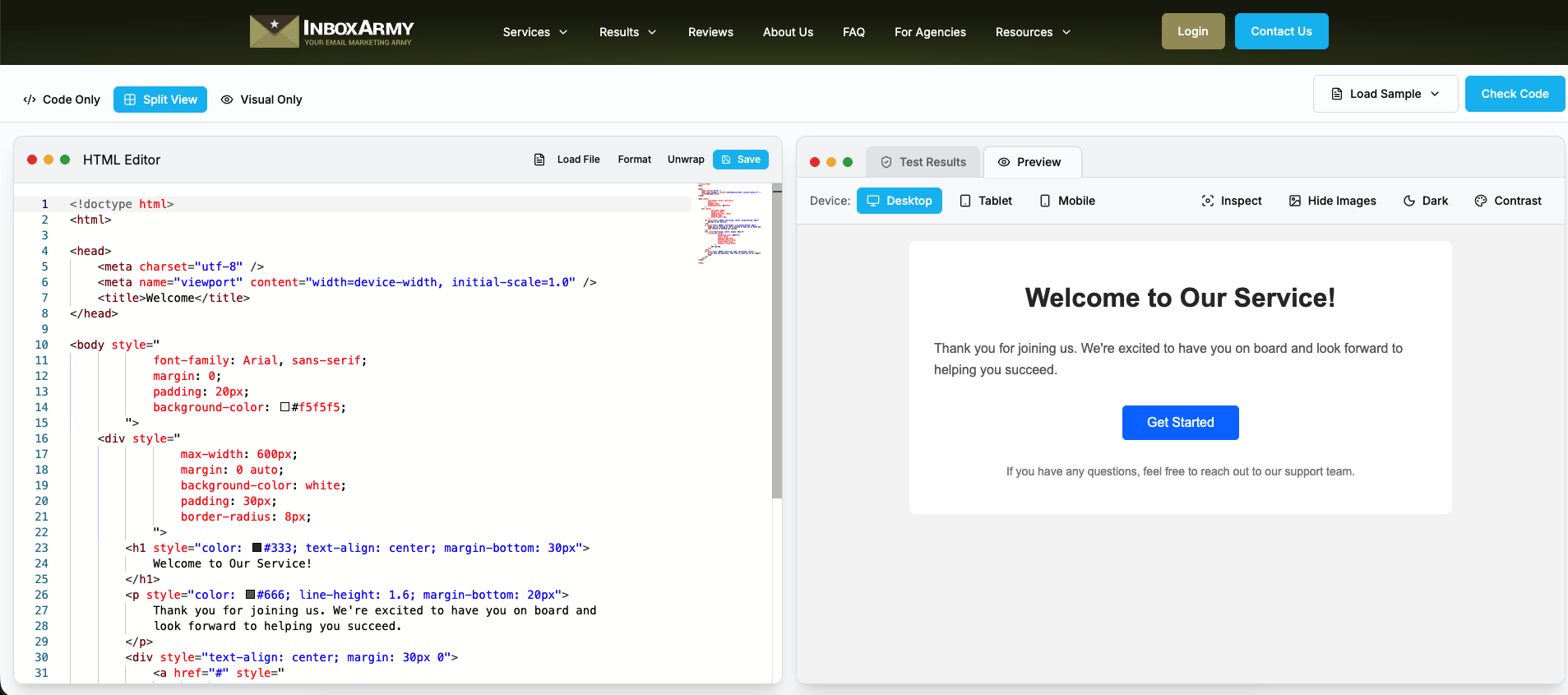This screenshot has height=695, width=1568.
Task: Click the Save button in HTML Editor
Action: coord(740,160)
